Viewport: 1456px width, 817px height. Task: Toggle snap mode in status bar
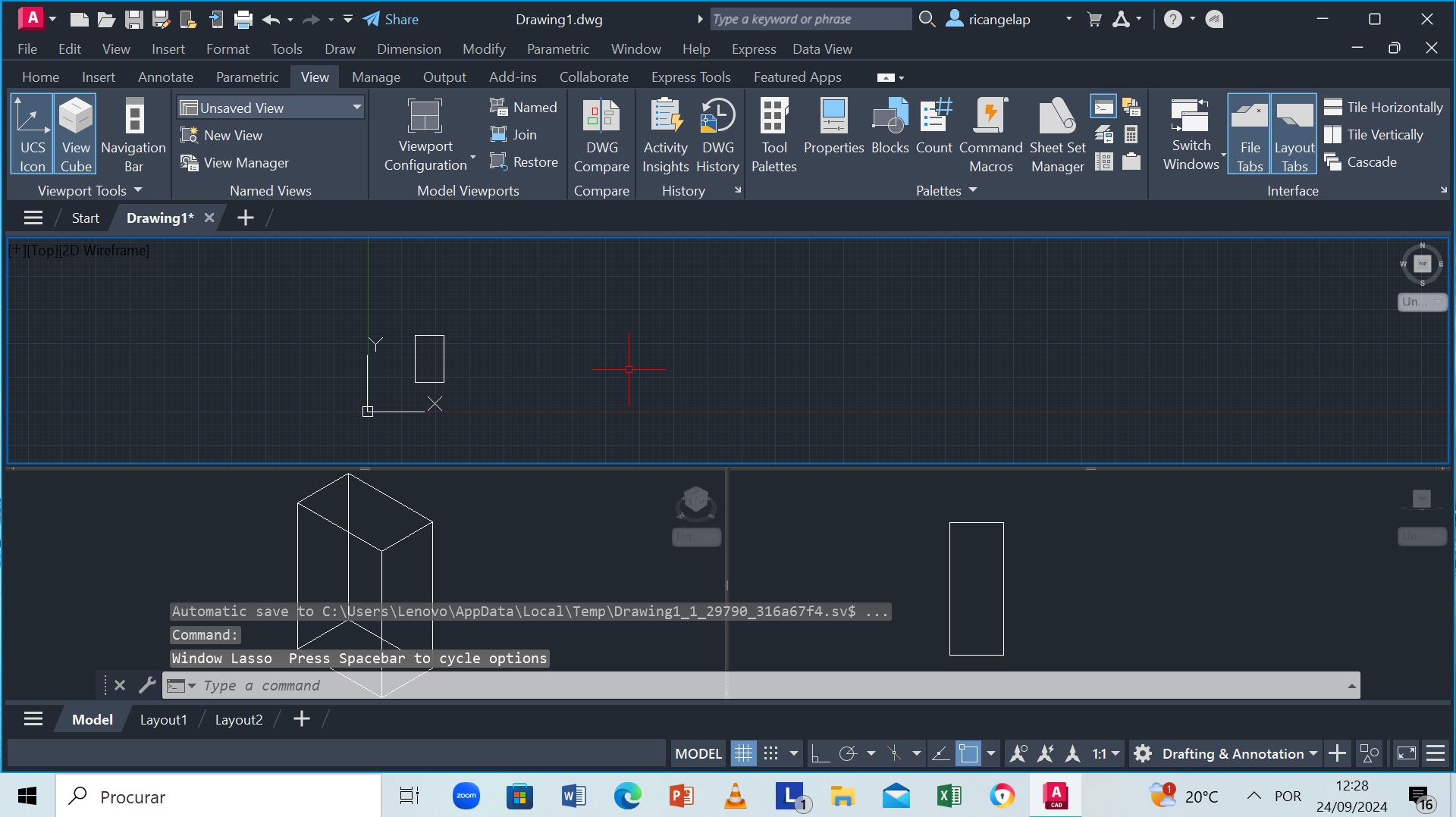(x=770, y=753)
